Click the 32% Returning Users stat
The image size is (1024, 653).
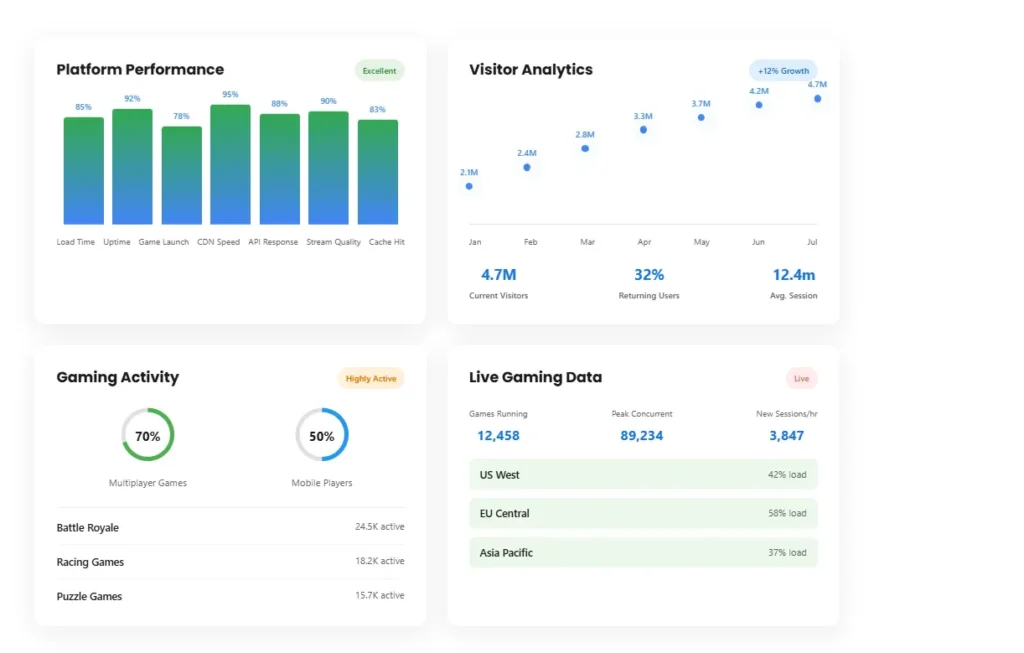pyautogui.click(x=649, y=275)
